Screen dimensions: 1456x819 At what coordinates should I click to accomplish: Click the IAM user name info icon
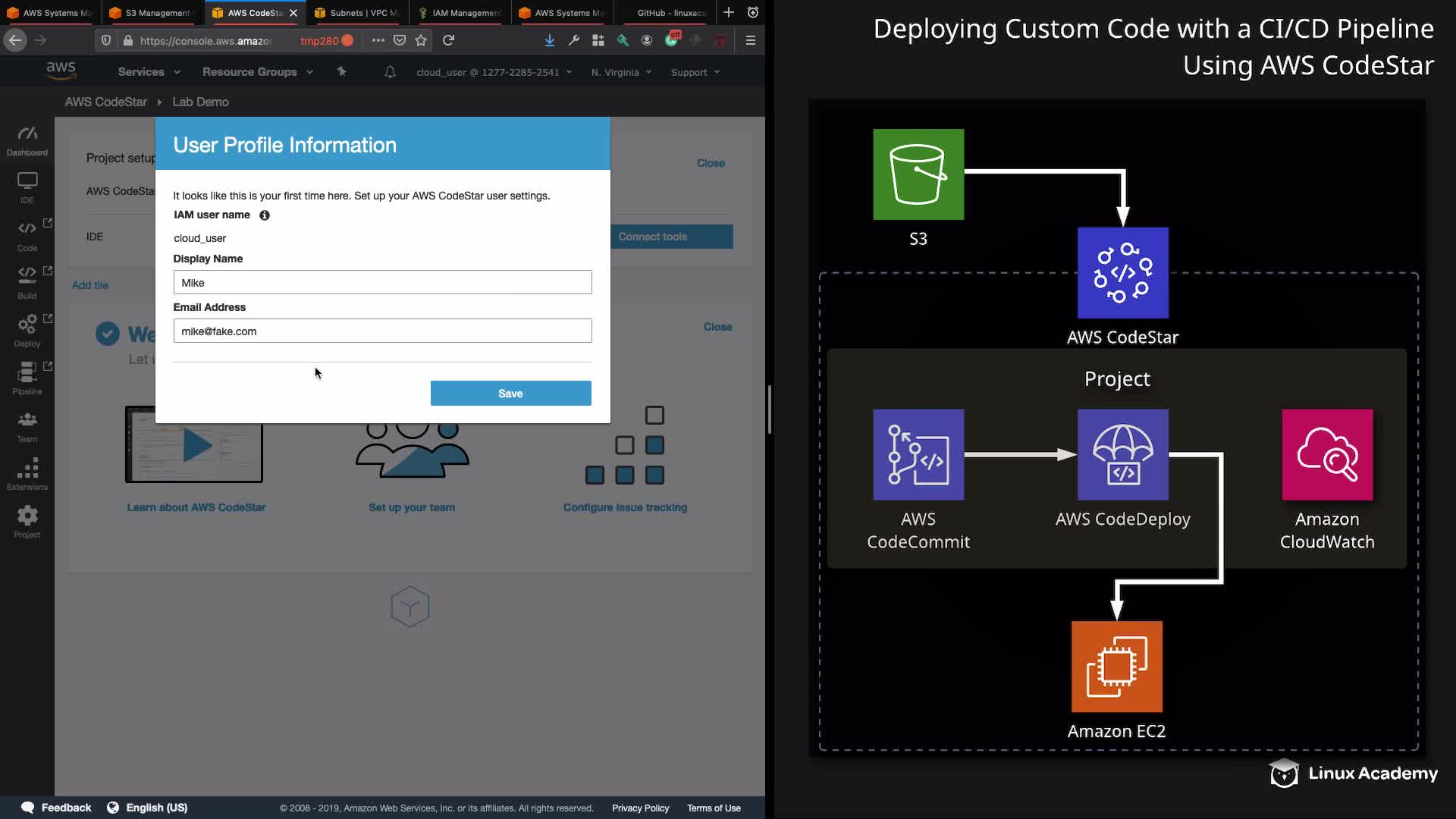pyautogui.click(x=265, y=215)
